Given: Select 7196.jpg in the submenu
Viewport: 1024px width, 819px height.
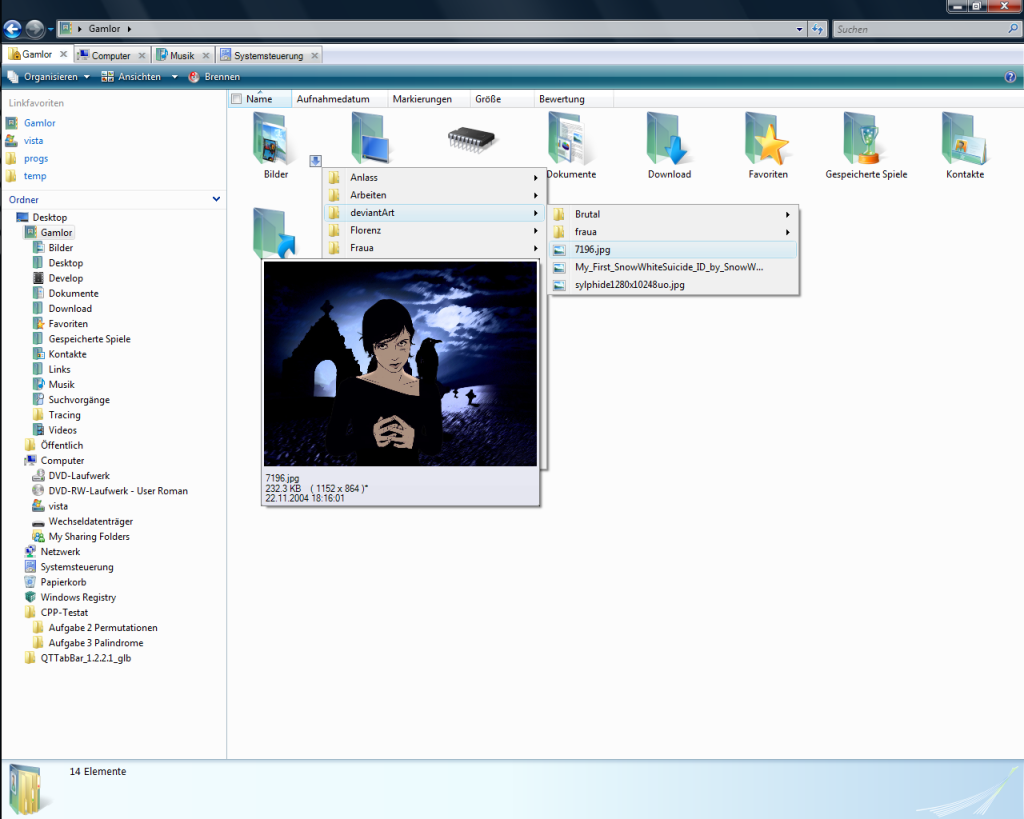Looking at the screenshot, I should [673, 249].
